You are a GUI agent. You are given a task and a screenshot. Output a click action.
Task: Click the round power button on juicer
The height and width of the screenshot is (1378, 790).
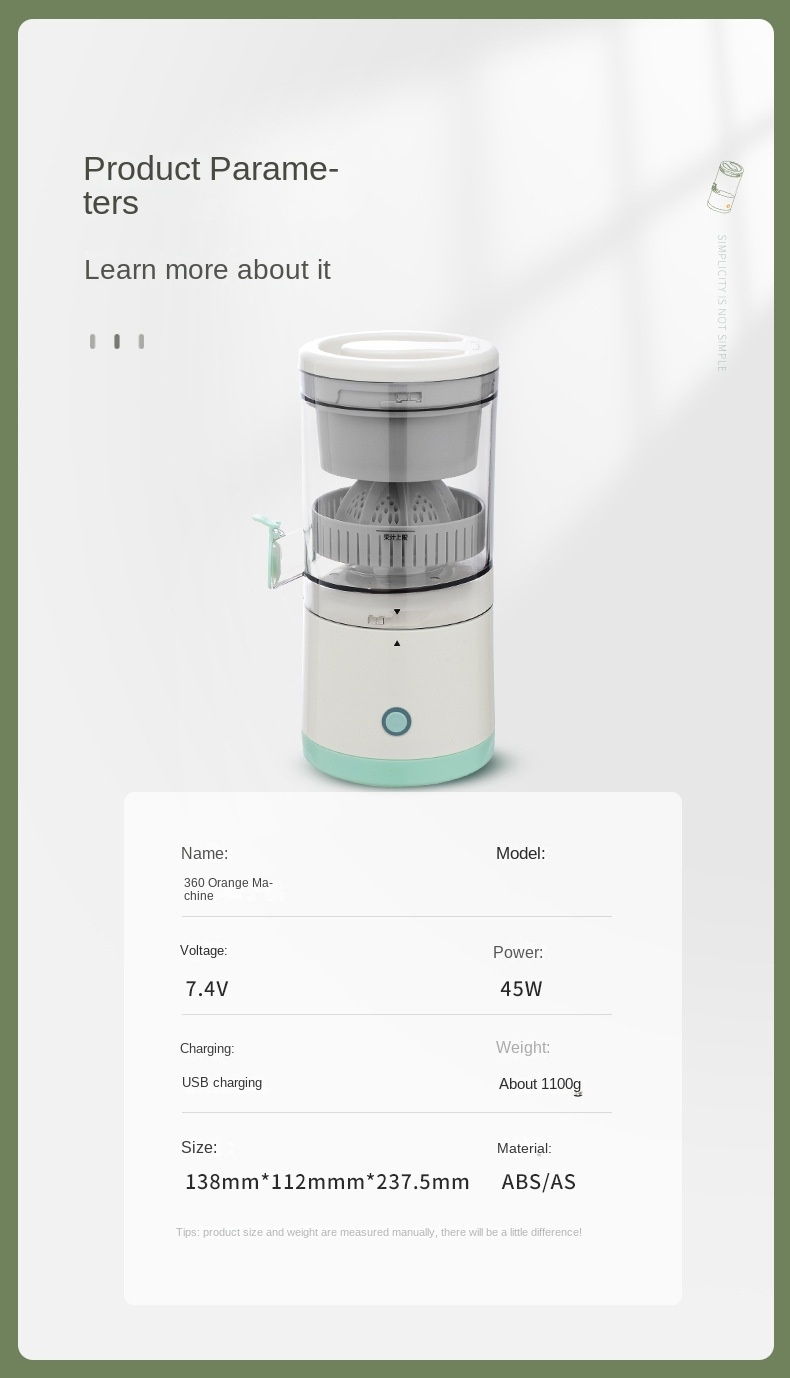pyautogui.click(x=396, y=721)
